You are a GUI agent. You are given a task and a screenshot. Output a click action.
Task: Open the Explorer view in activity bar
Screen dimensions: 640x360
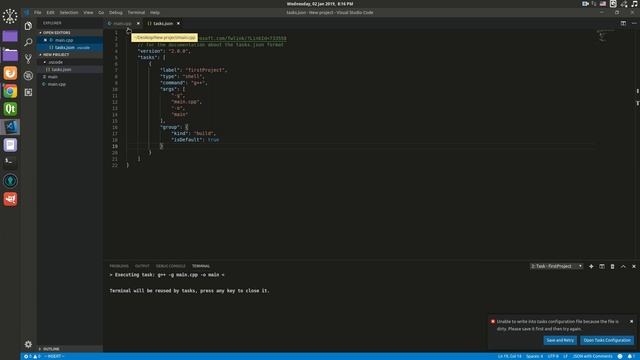pyautogui.click(x=28, y=26)
